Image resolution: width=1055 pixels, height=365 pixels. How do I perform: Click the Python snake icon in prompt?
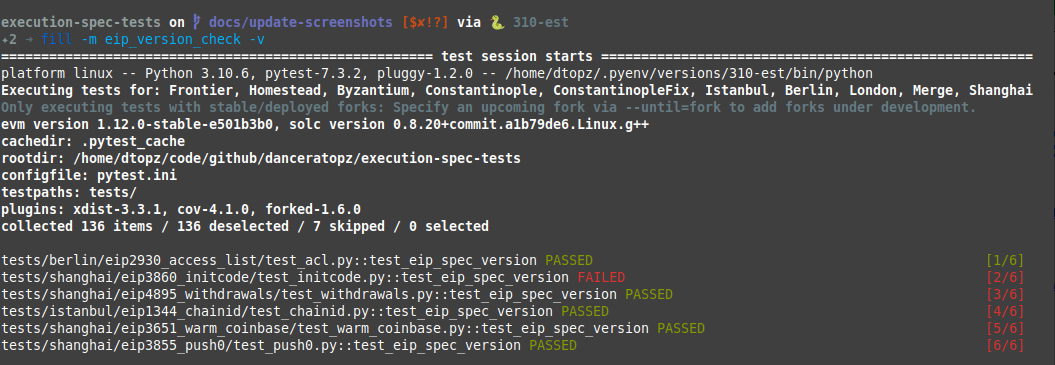[x=497, y=22]
